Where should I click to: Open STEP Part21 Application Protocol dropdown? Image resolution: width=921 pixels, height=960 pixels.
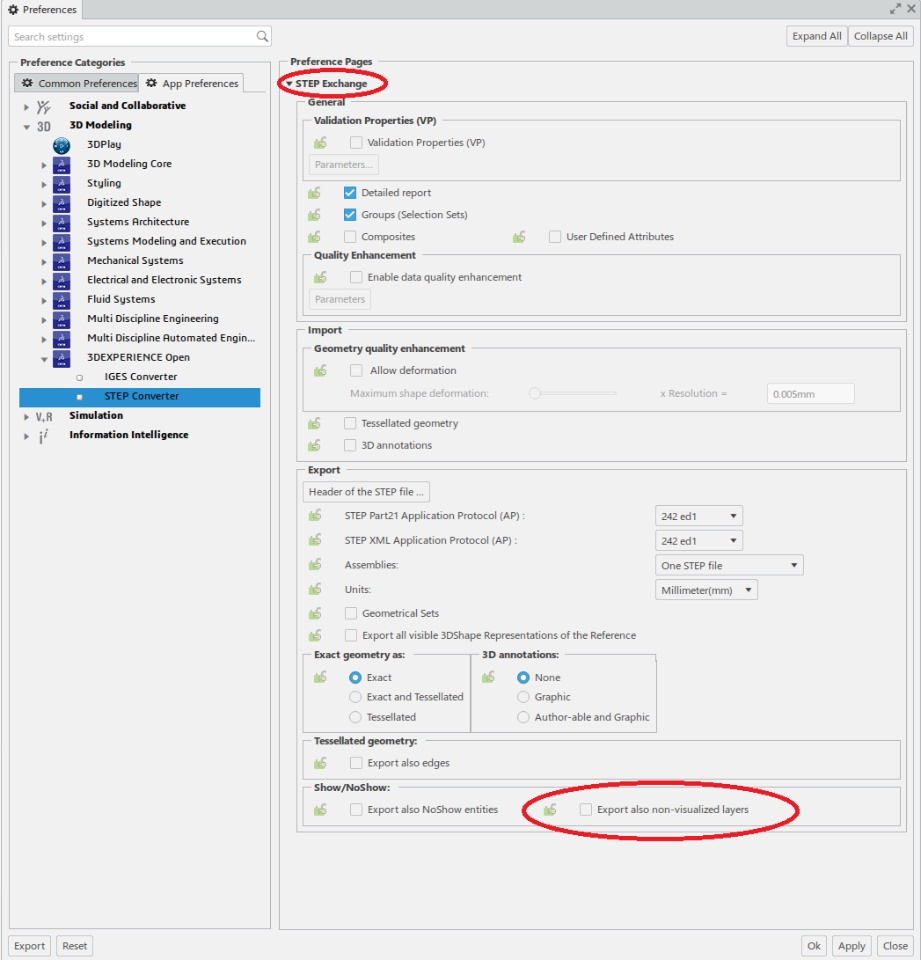pyautogui.click(x=699, y=516)
